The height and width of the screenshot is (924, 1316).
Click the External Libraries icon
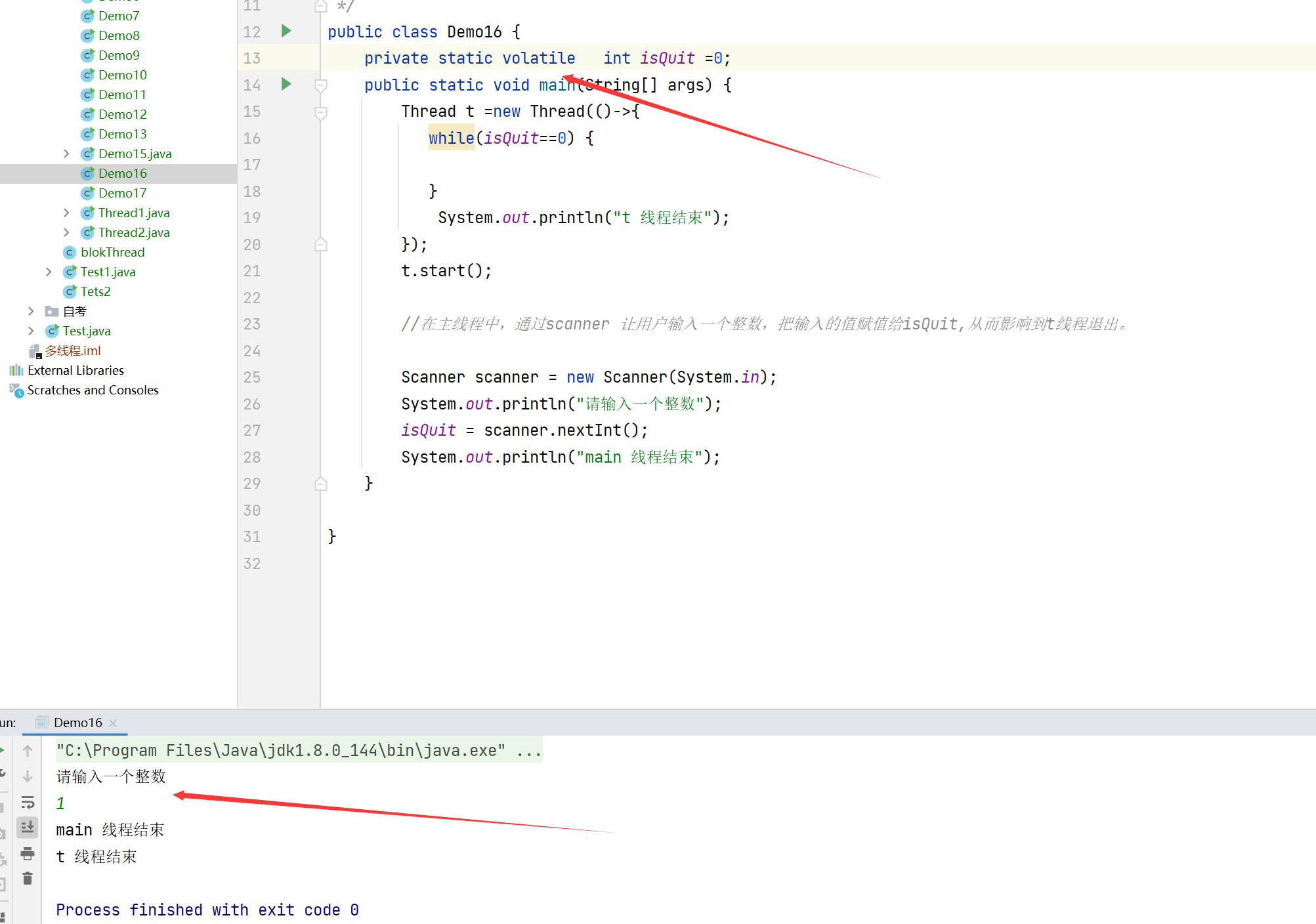click(16, 370)
